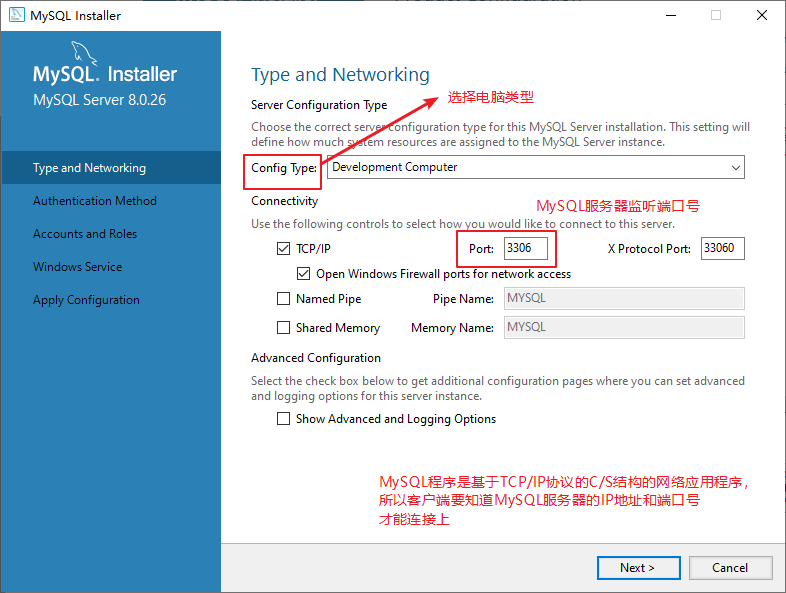
Task: Click the Type and Networking page heading
Action: pos(340,75)
